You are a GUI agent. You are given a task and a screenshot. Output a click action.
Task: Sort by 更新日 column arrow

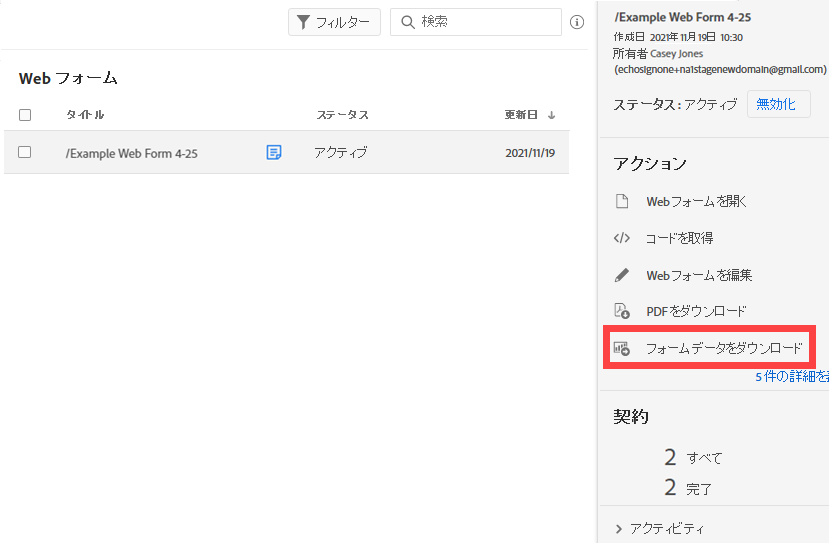pyautogui.click(x=552, y=115)
